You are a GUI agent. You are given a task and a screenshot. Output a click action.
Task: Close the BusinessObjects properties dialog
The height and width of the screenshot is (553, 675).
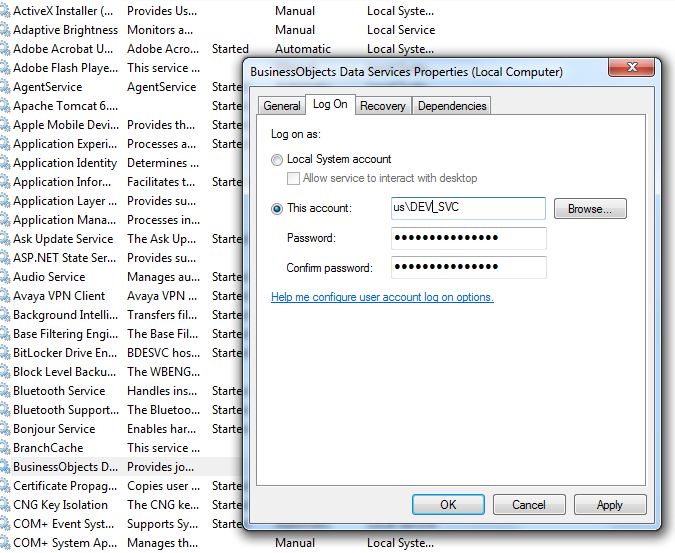click(632, 68)
